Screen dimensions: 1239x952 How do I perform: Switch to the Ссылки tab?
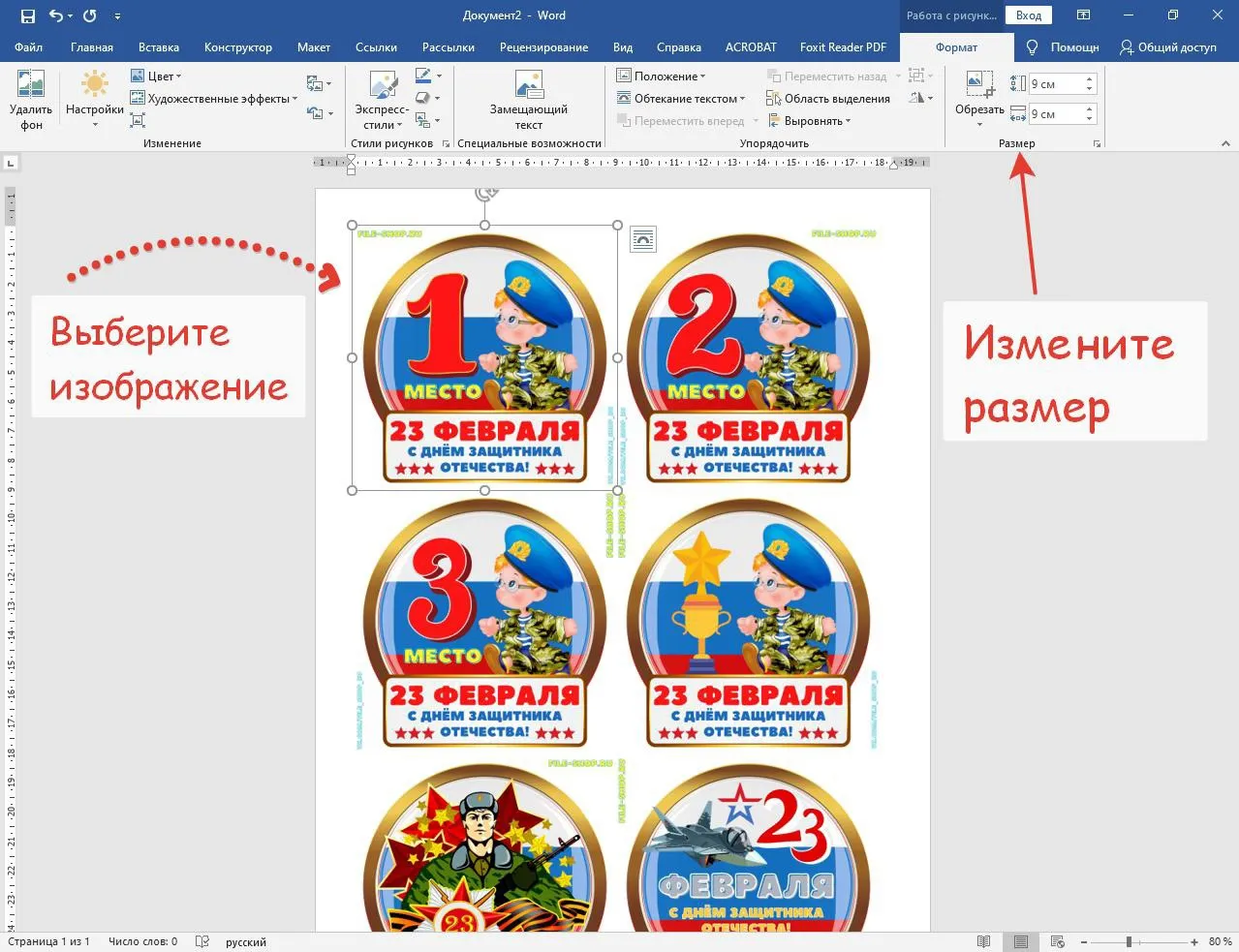point(376,47)
